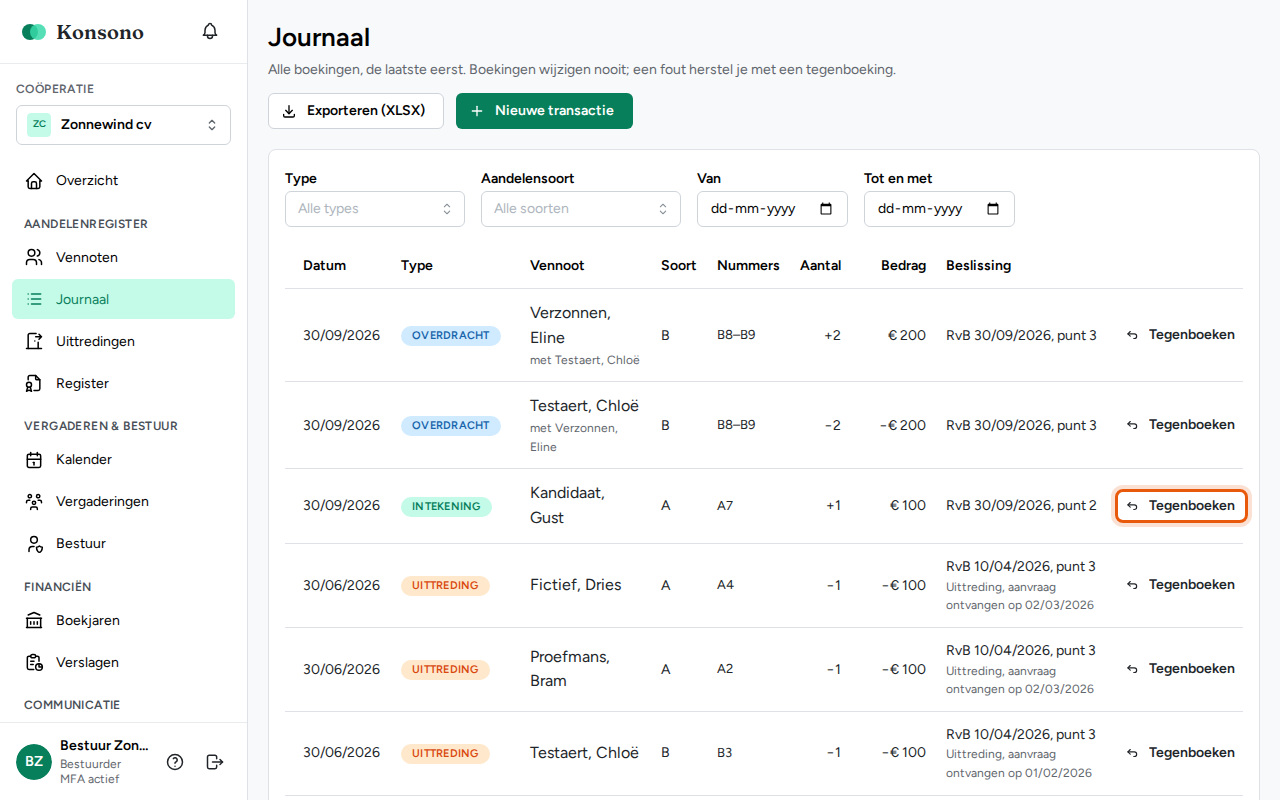The image size is (1280, 800).
Task: Click the Konsono logo
Action: [83, 32]
